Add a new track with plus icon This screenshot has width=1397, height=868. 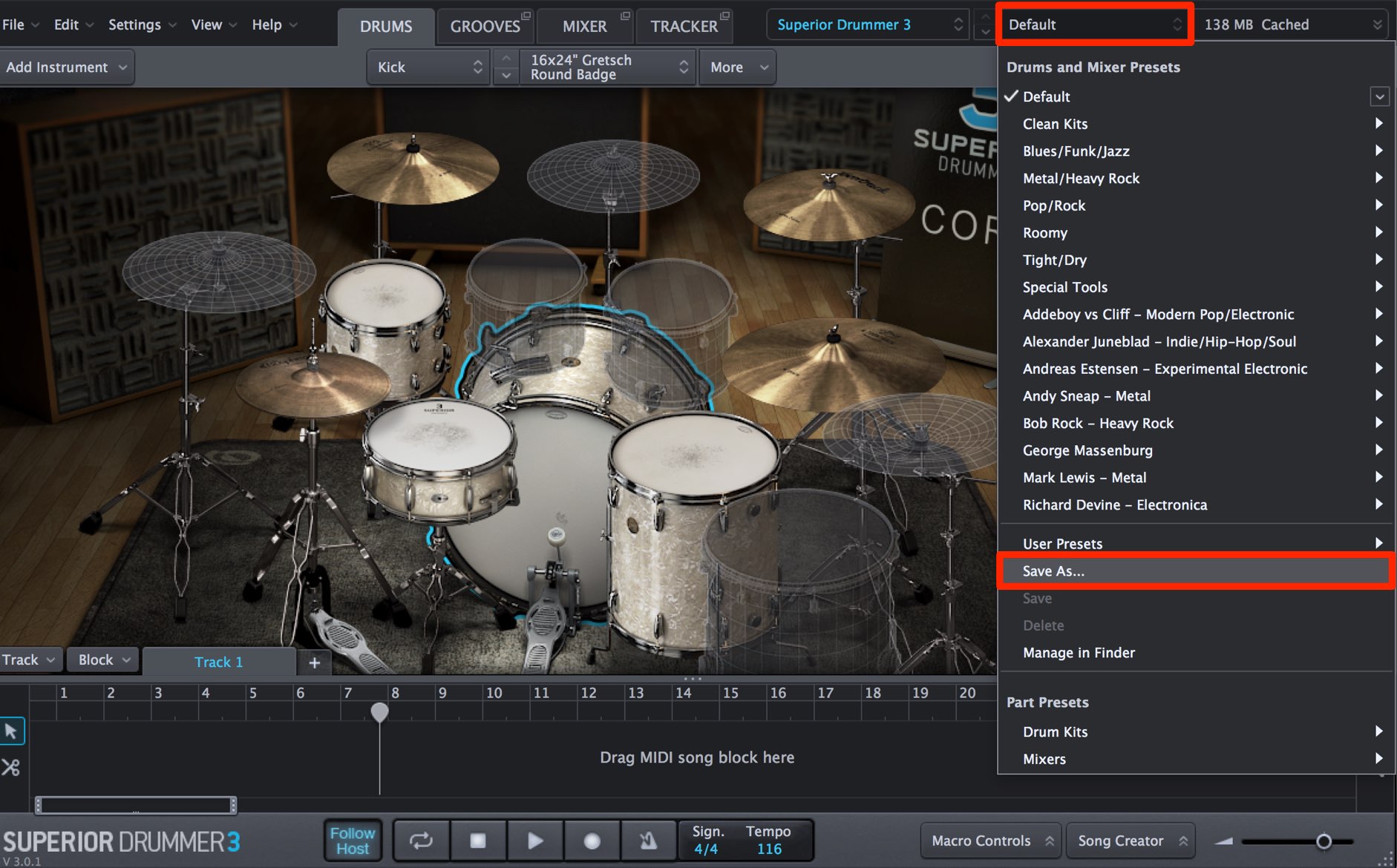click(315, 662)
